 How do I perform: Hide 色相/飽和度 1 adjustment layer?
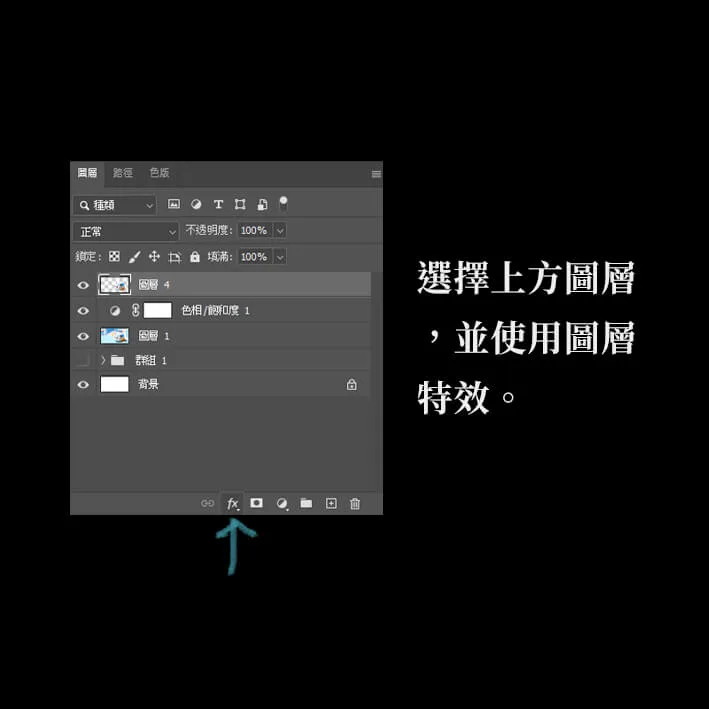(x=83, y=311)
